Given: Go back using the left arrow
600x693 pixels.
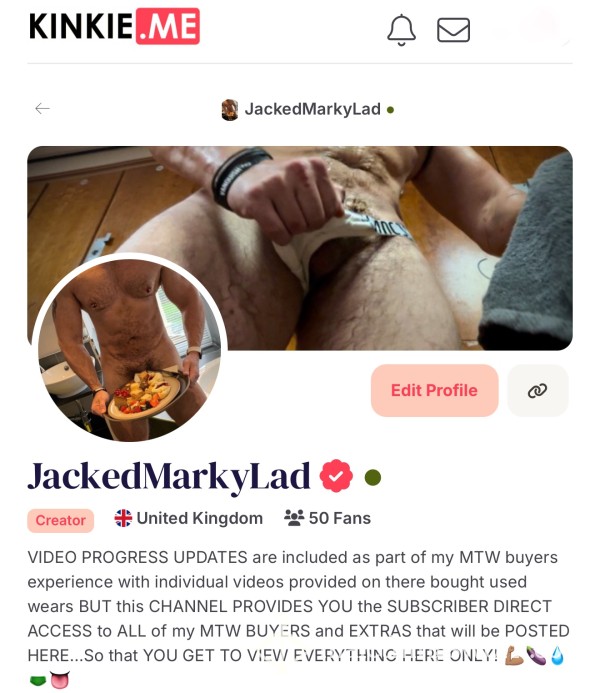Looking at the screenshot, I should click(42, 108).
